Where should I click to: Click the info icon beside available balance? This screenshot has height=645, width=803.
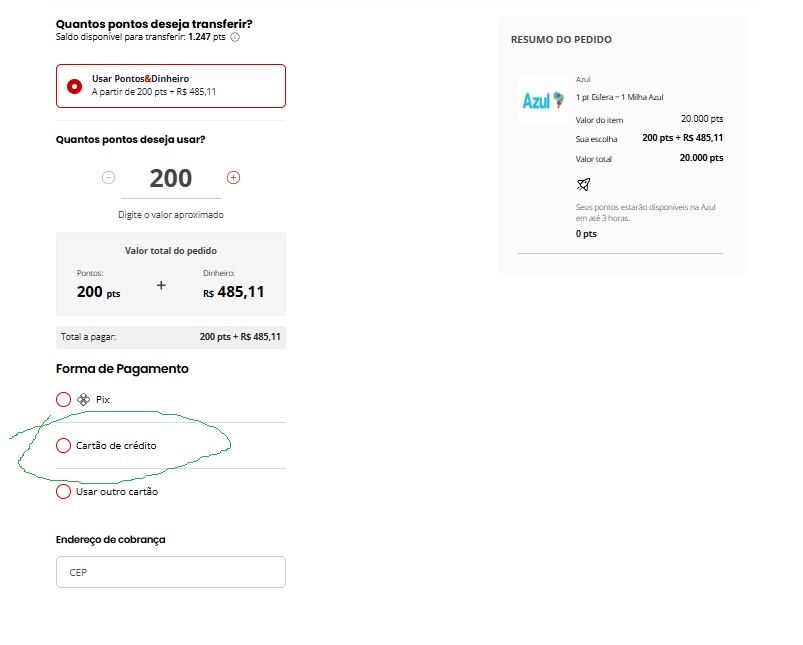(235, 37)
